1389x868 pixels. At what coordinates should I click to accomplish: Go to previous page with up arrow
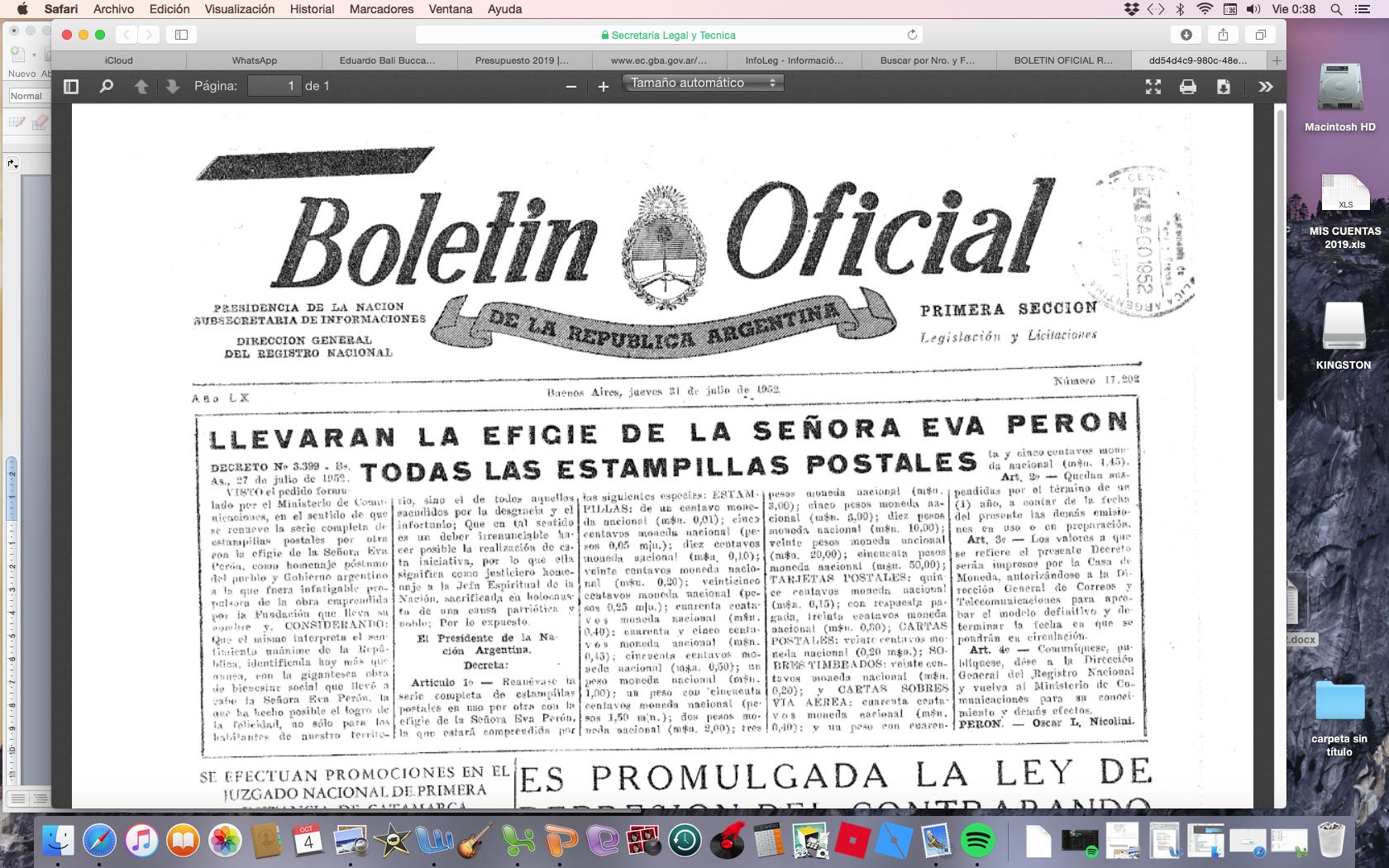141,86
